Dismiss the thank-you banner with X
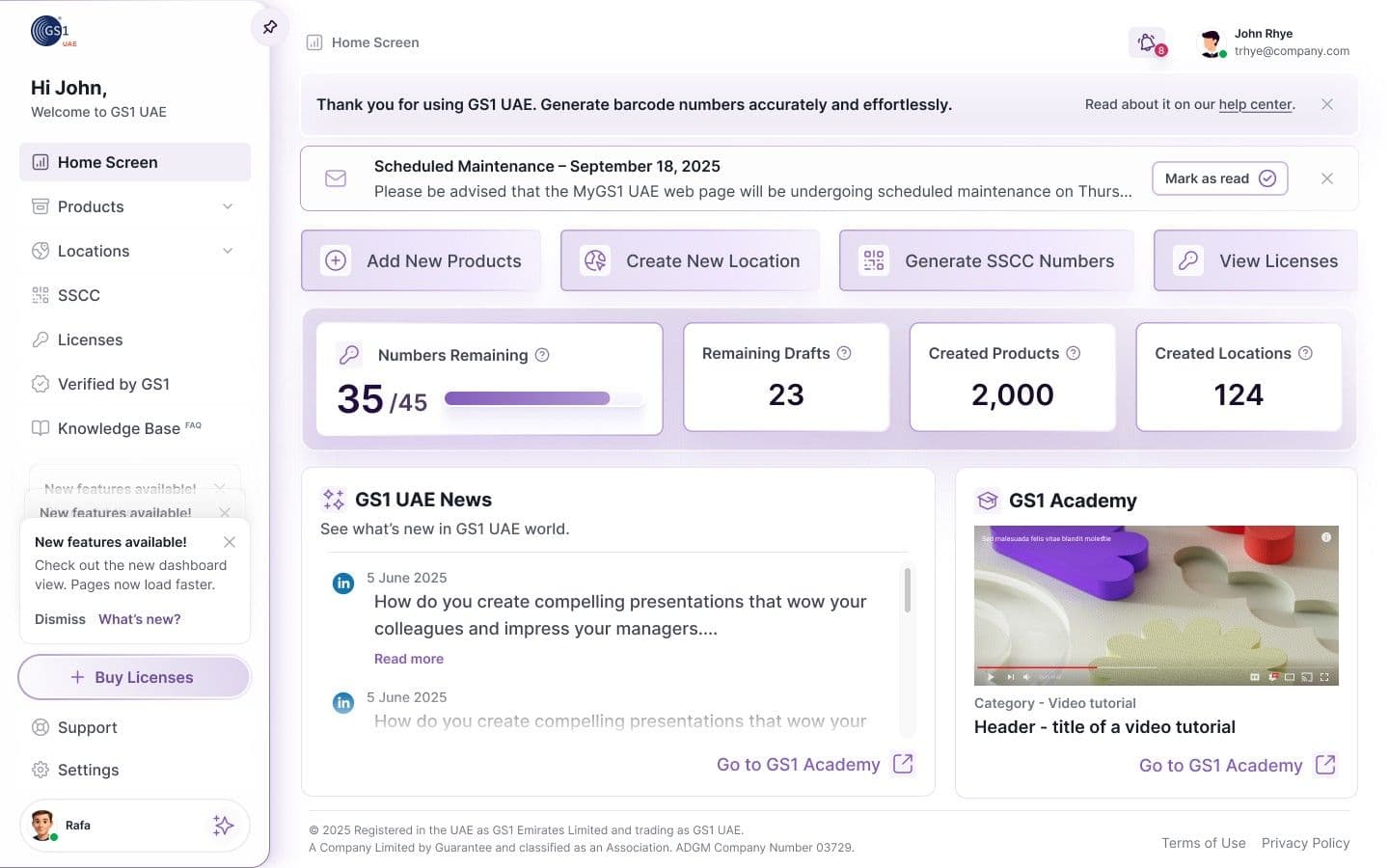 (x=1327, y=104)
